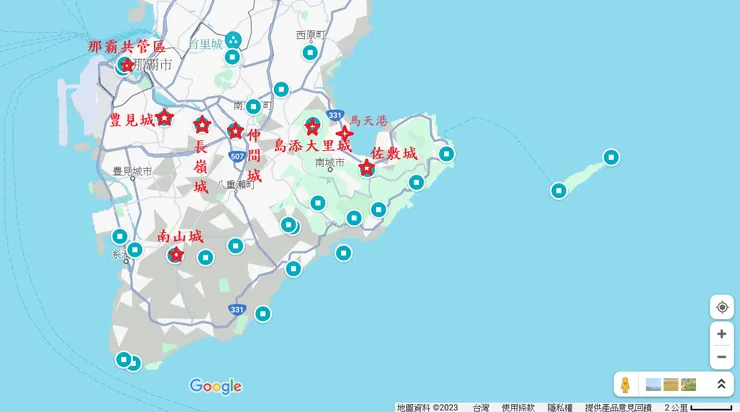
Task: Select the marker on the island's western end
Action: coord(559,191)
